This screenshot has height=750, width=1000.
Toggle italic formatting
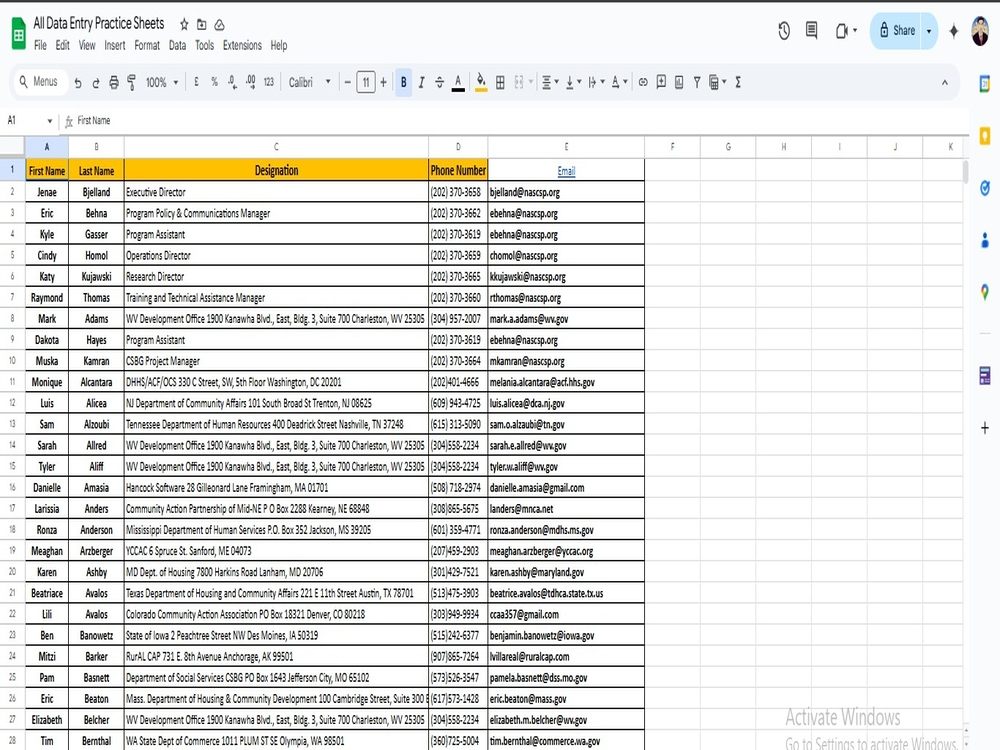(422, 82)
